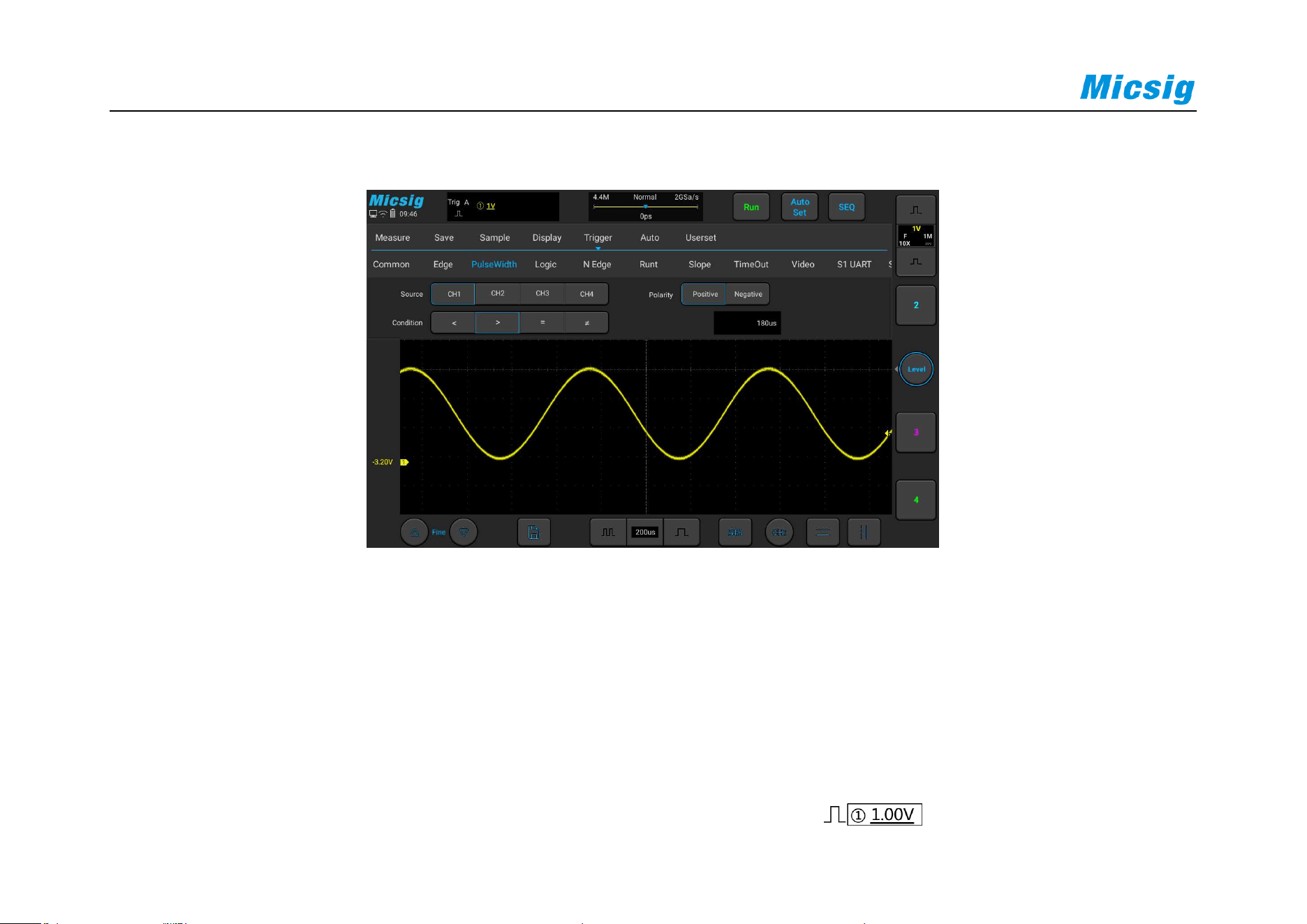The height and width of the screenshot is (924, 1307).
Task: Open the Save menu
Action: click(444, 238)
